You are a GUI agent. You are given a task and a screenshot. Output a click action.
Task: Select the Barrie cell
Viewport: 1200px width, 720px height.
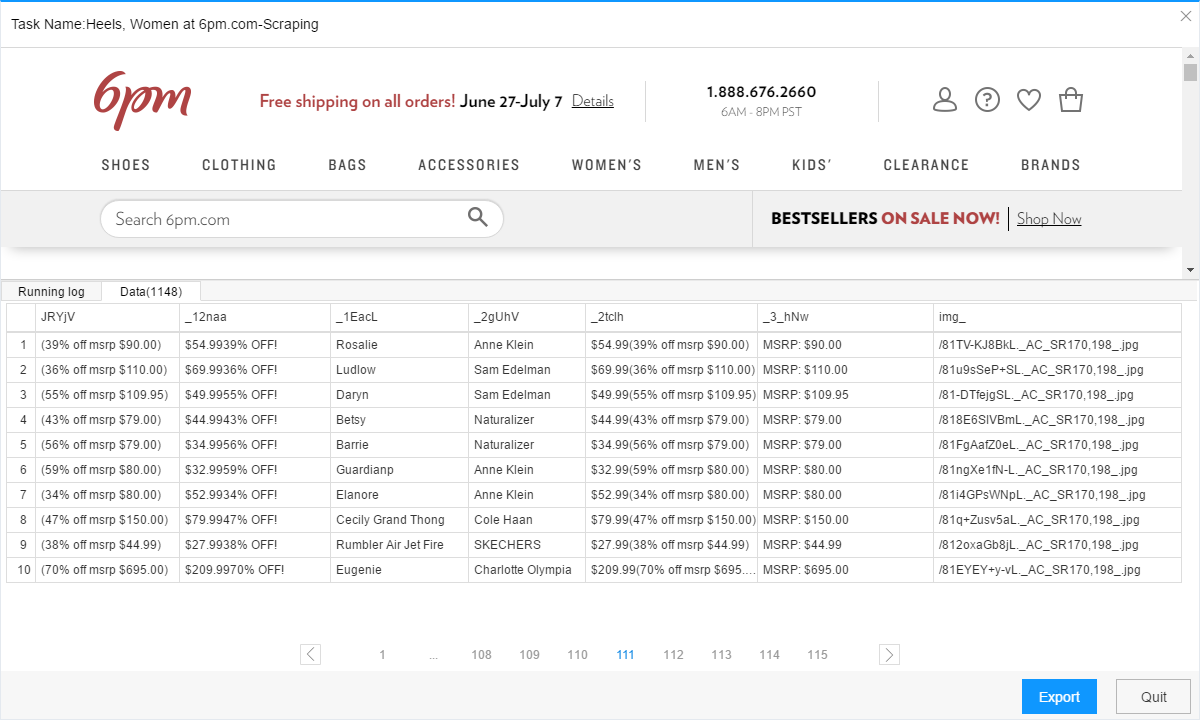(x=400, y=445)
